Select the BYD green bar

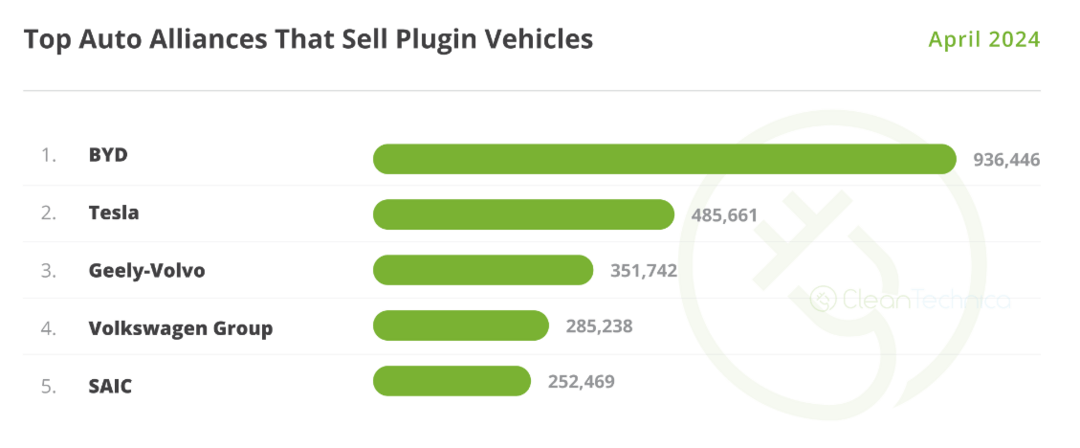[x=665, y=159]
